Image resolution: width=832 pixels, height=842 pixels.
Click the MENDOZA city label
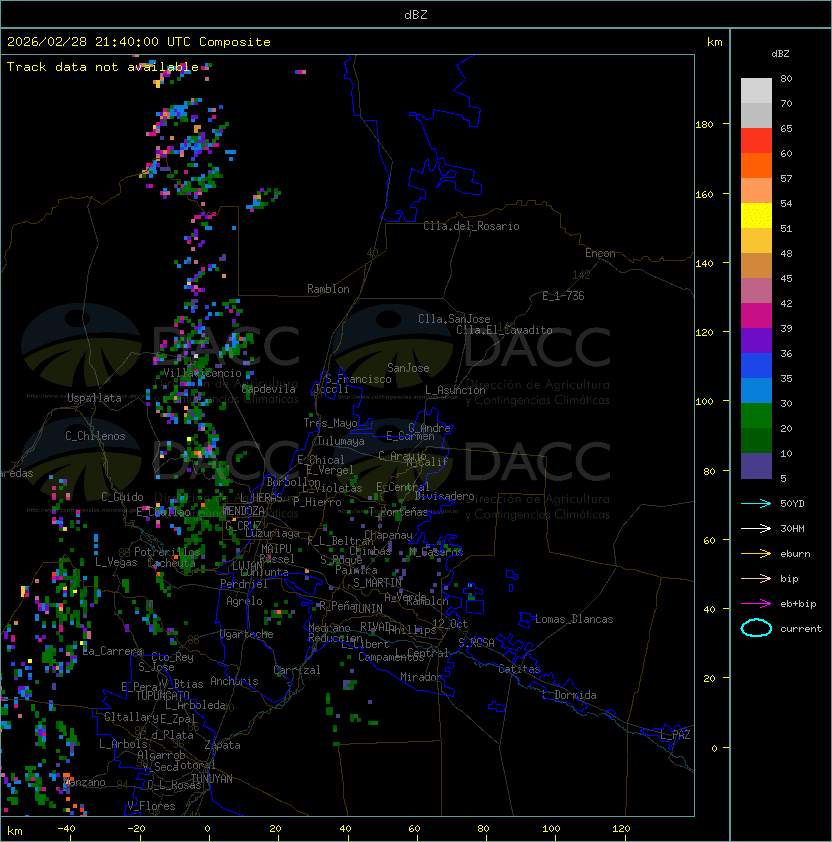244,510
